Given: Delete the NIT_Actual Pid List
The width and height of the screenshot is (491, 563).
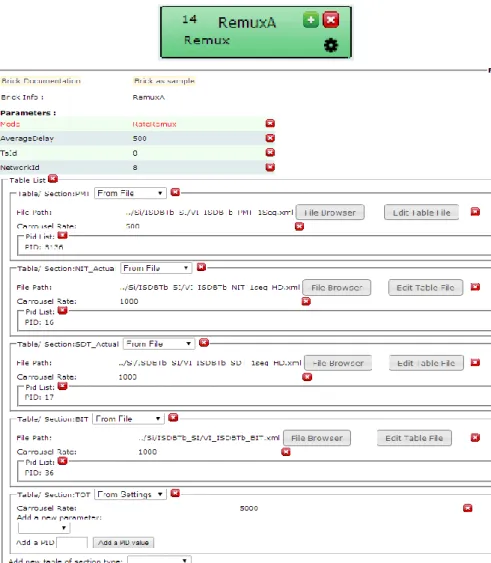Looking at the screenshot, I should click(62, 310).
